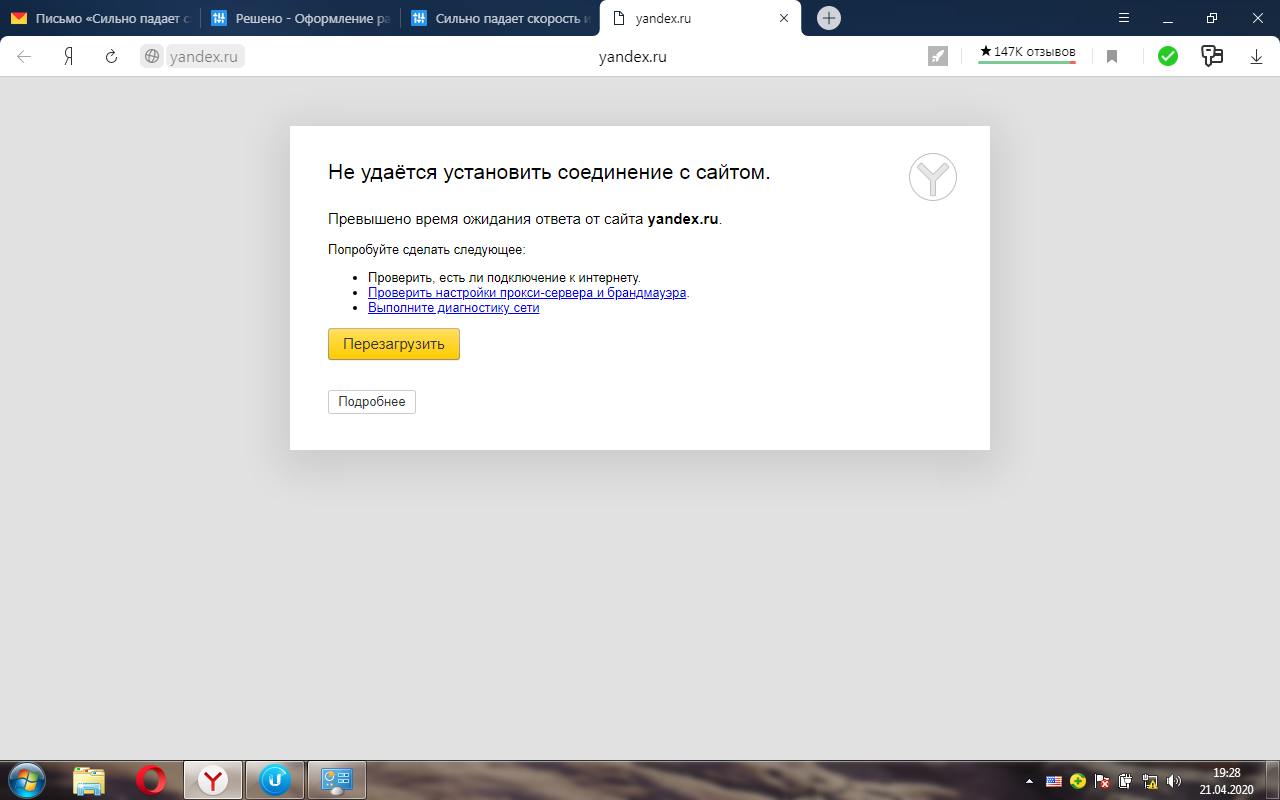Open the 147K отзывов site rating
Screen dimensions: 1280x800
[x=1027, y=52]
